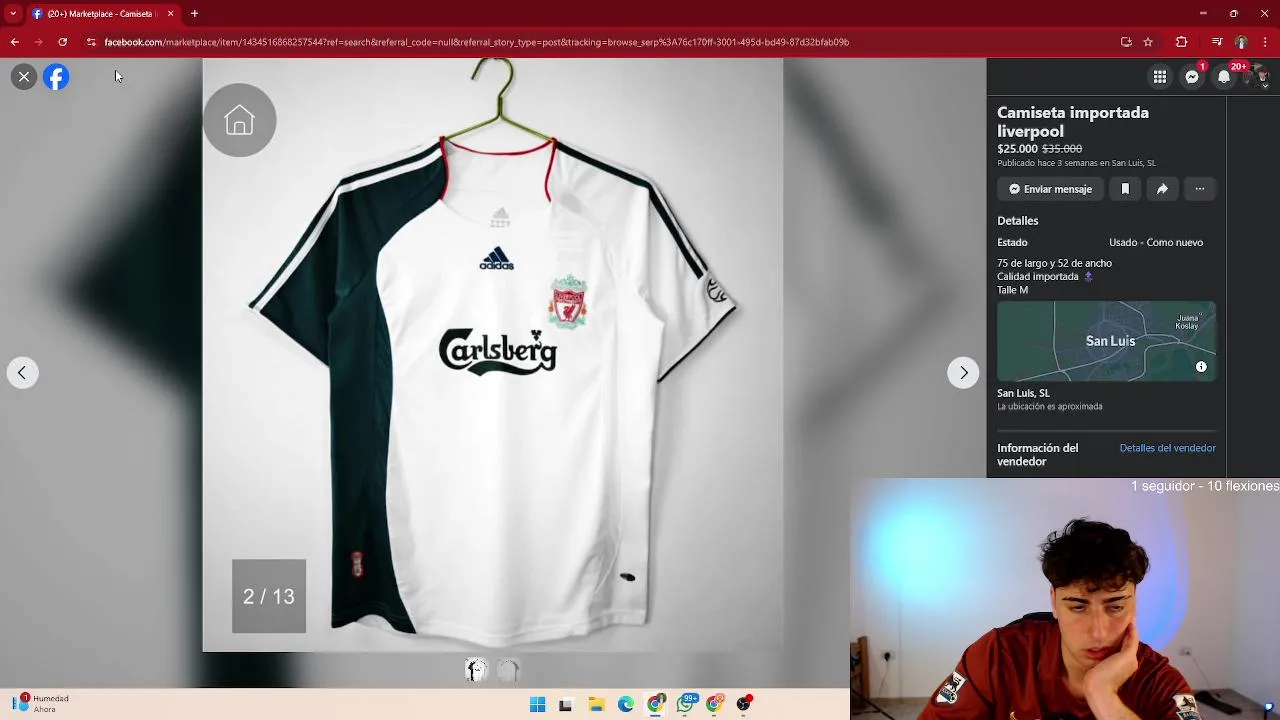The height and width of the screenshot is (720, 1280).
Task: Go back in the browser
Action: pos(14,42)
